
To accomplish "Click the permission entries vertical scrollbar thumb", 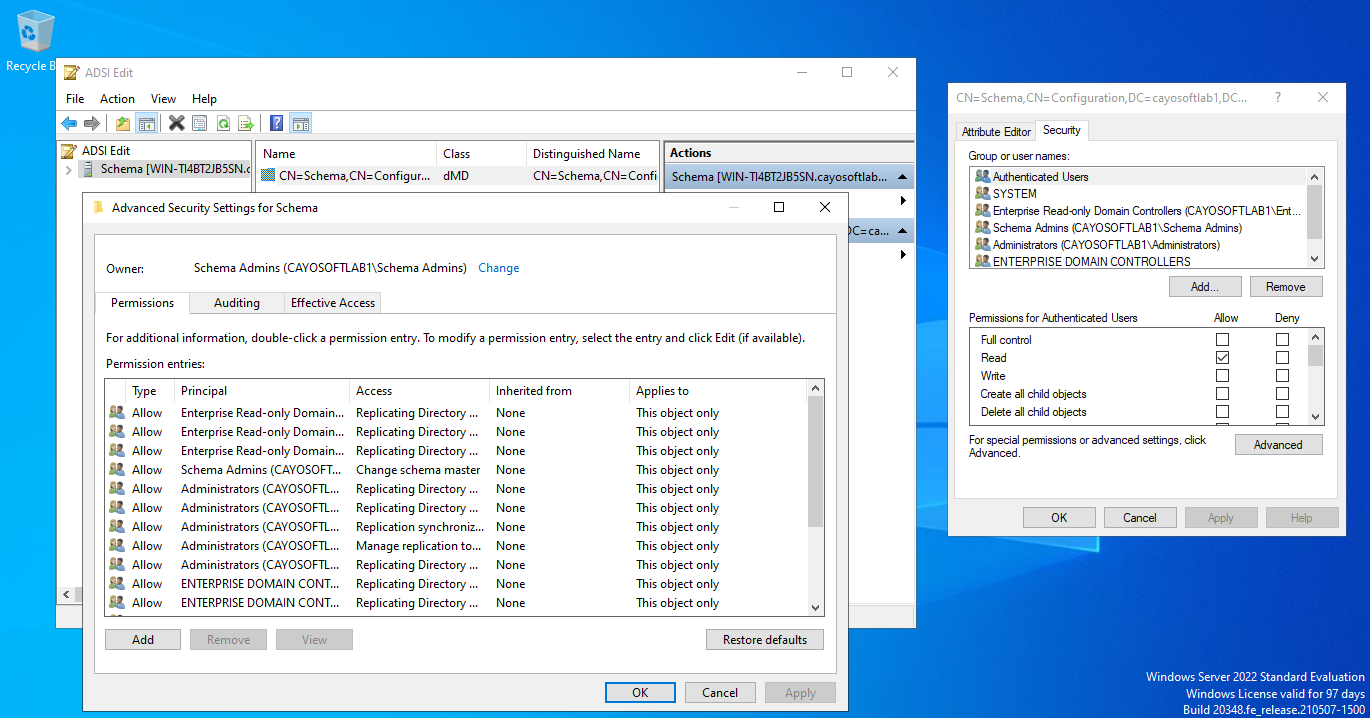I will pyautogui.click(x=815, y=460).
